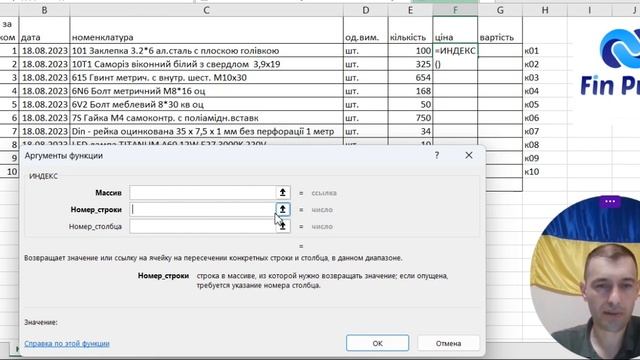This screenshot has height=360, width=640.
Task: Click header cell вартість
Action: pos(500,30)
